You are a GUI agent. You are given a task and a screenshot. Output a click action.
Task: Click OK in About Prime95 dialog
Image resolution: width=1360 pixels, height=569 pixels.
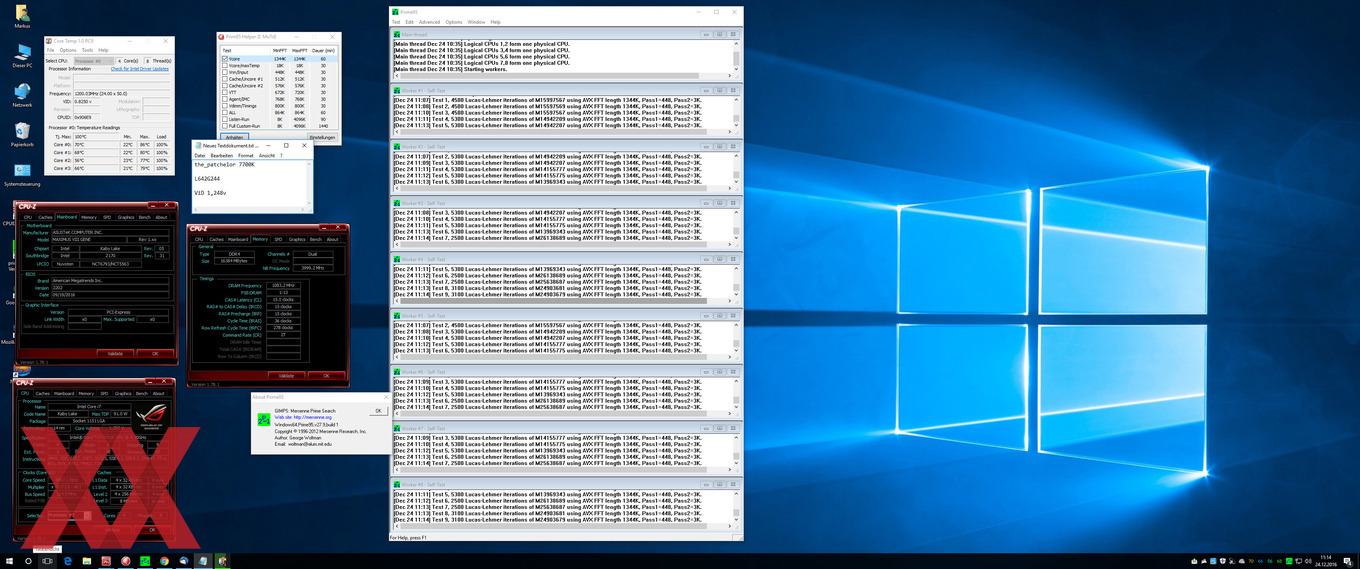click(x=378, y=410)
